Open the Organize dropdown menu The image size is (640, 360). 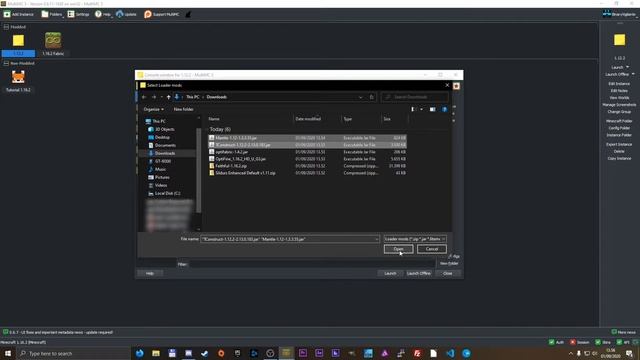[153, 109]
